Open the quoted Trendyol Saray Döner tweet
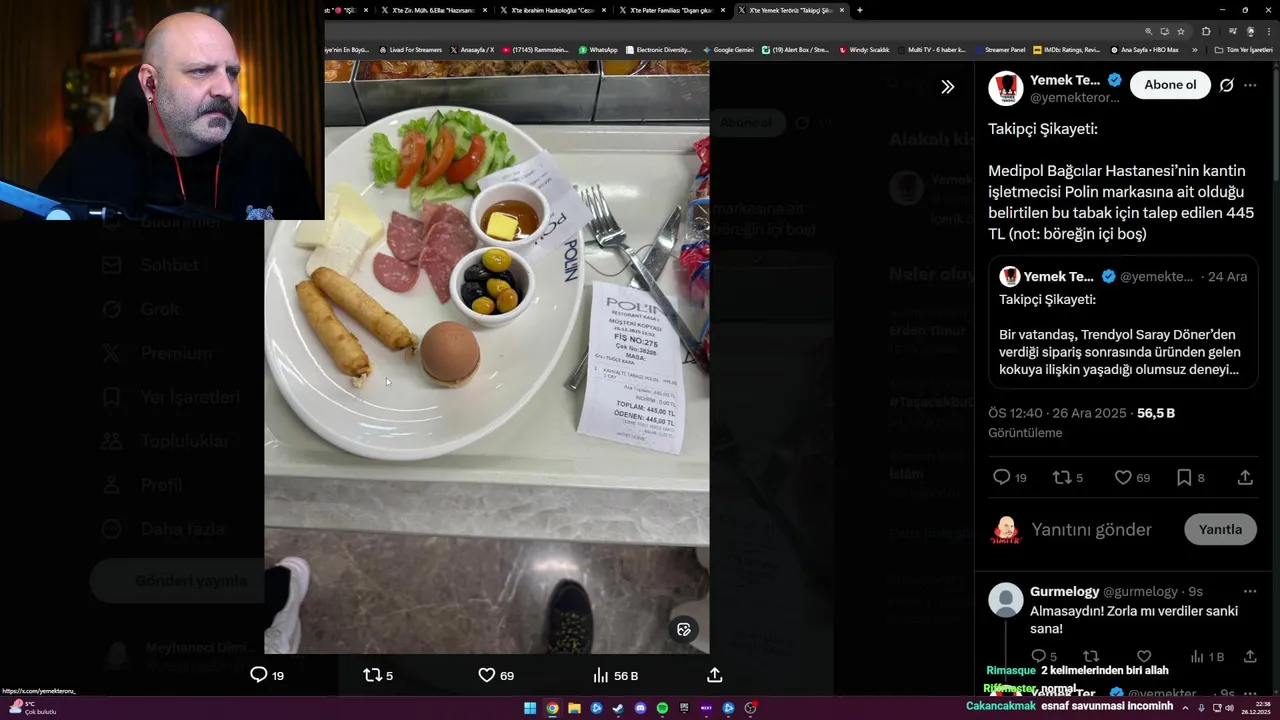Image resolution: width=1280 pixels, height=720 pixels. (x=1123, y=322)
